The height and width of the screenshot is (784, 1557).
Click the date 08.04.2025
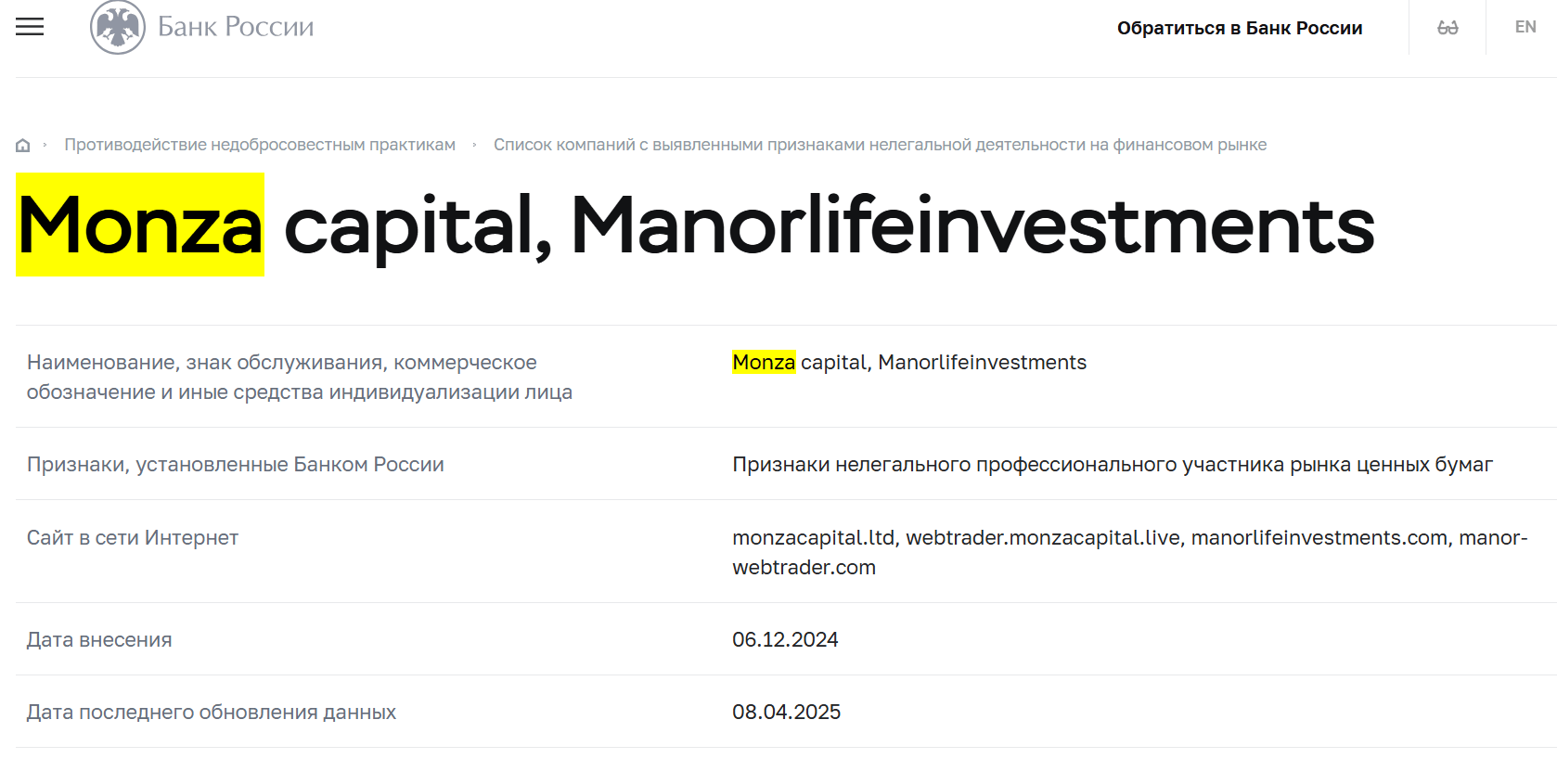tap(786, 712)
